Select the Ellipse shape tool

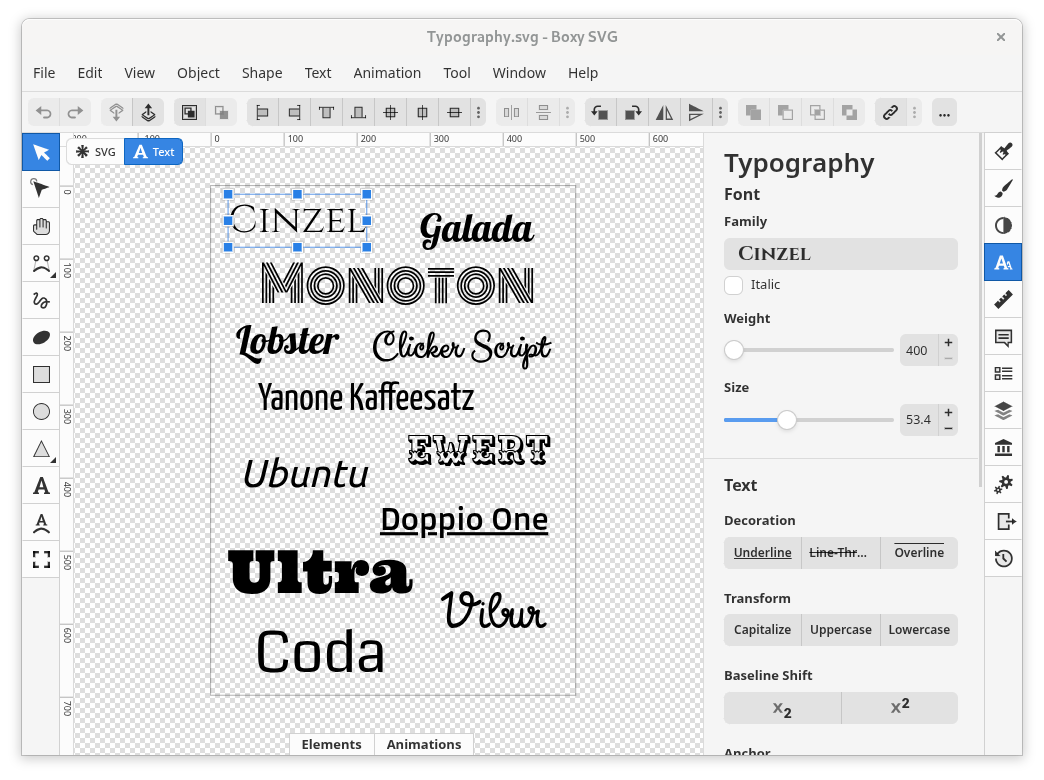(x=41, y=412)
